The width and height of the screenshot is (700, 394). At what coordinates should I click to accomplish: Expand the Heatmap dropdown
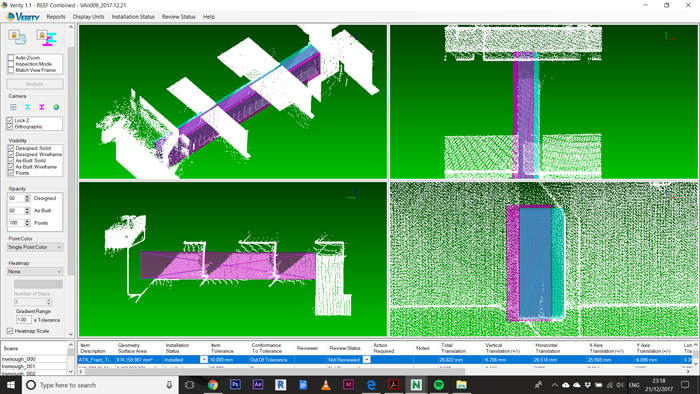[x=35, y=271]
